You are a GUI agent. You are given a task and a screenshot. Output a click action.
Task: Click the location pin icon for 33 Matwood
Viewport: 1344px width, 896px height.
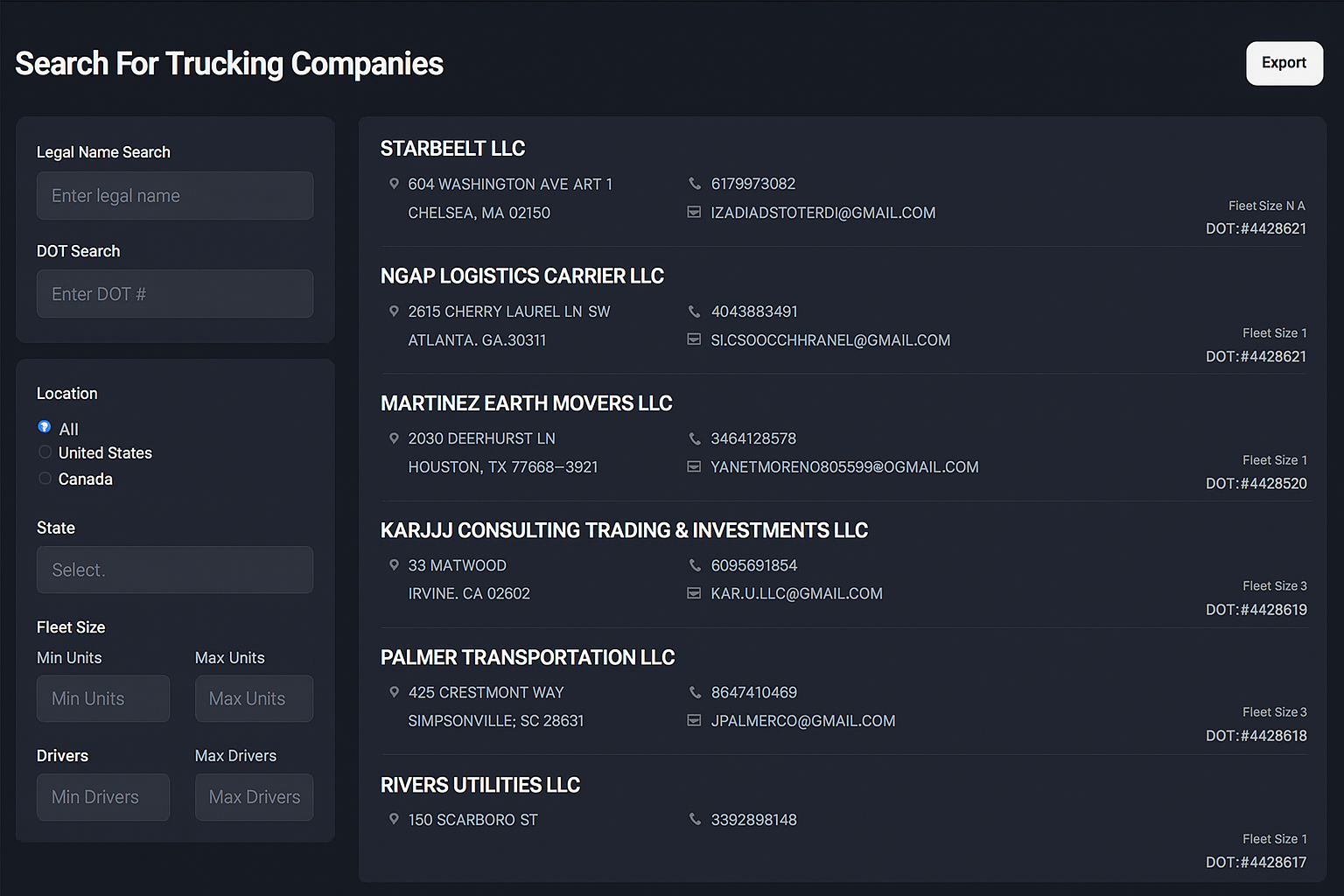394,565
